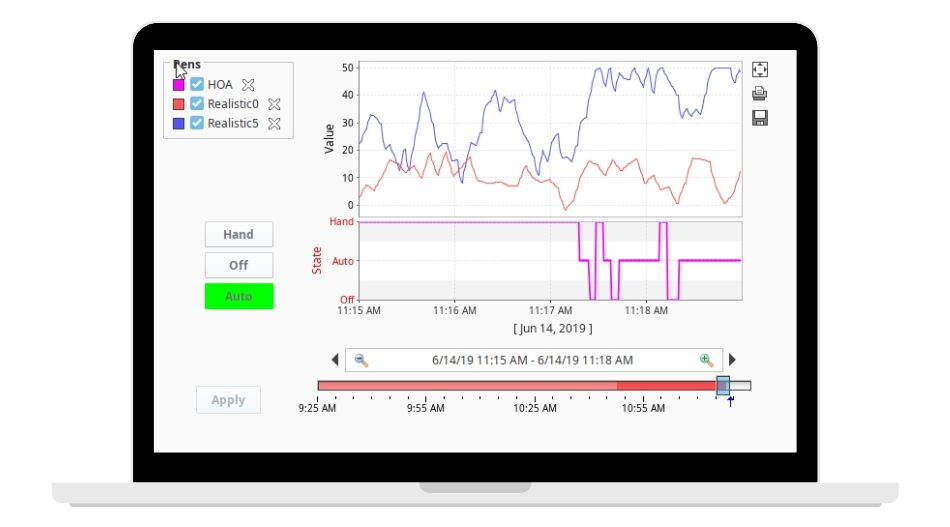950x527 pixels.
Task: Disable the Realistic5 pen checkbox
Action: click(x=197, y=123)
